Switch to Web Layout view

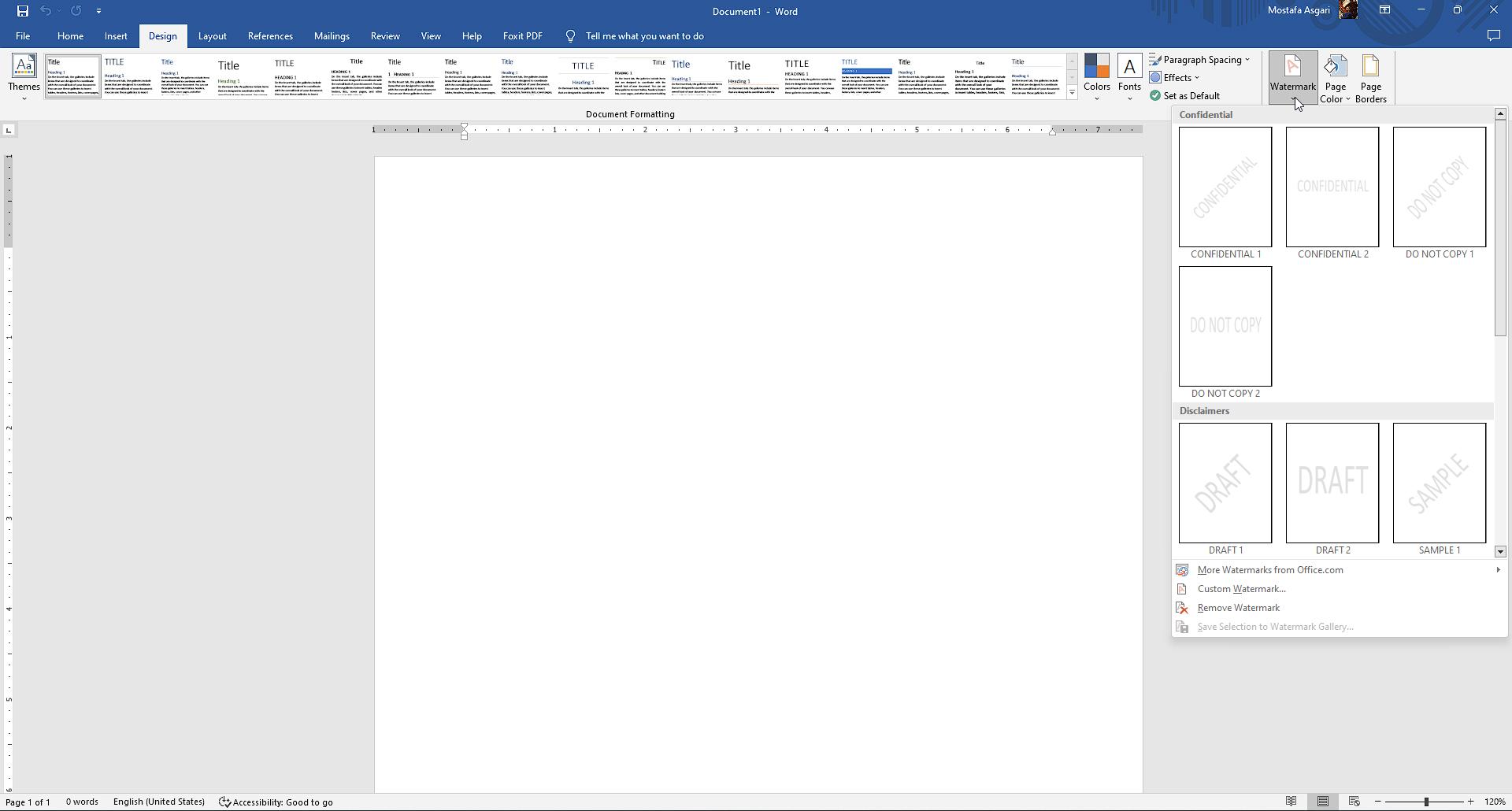coord(1354,802)
